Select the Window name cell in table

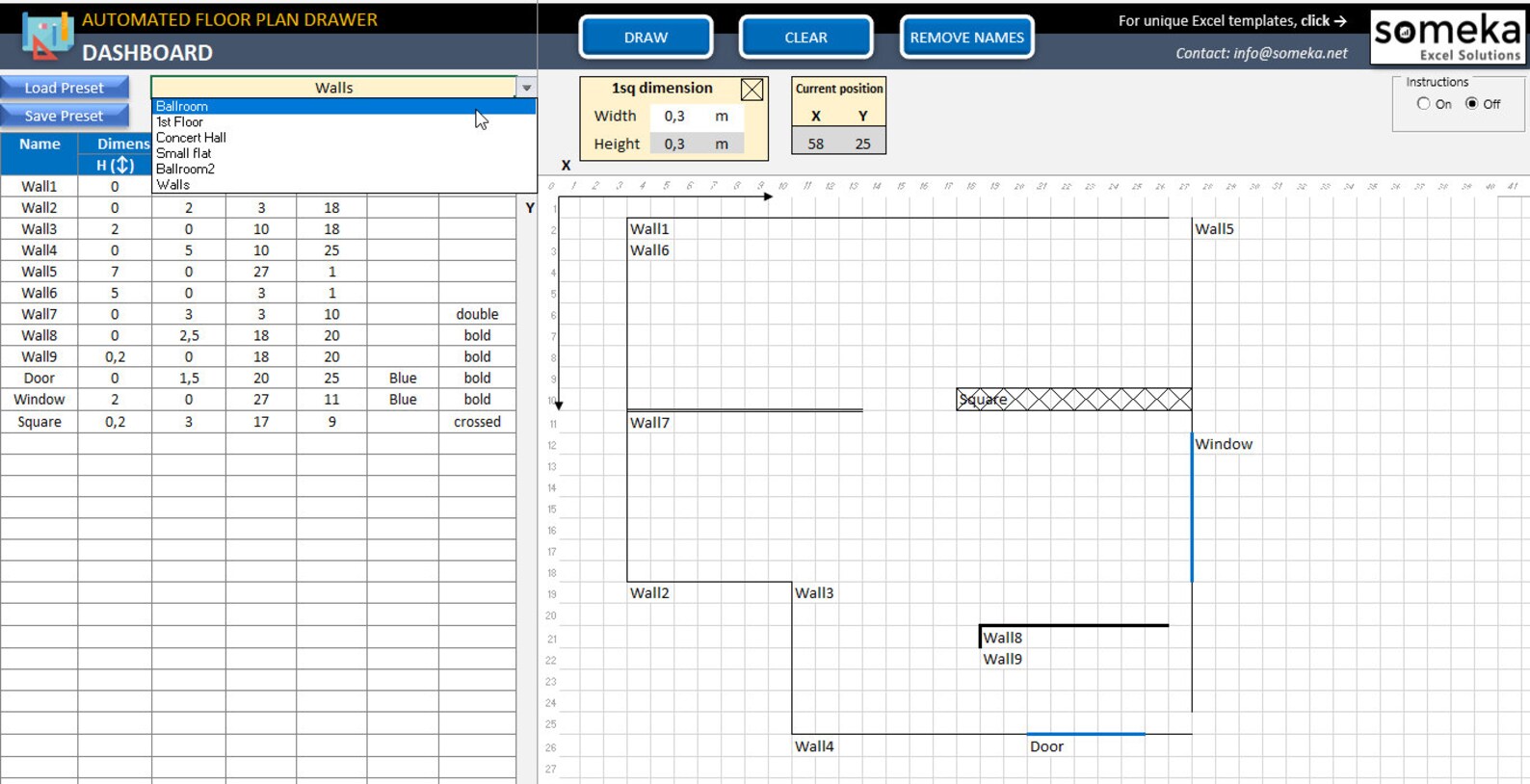pos(40,399)
